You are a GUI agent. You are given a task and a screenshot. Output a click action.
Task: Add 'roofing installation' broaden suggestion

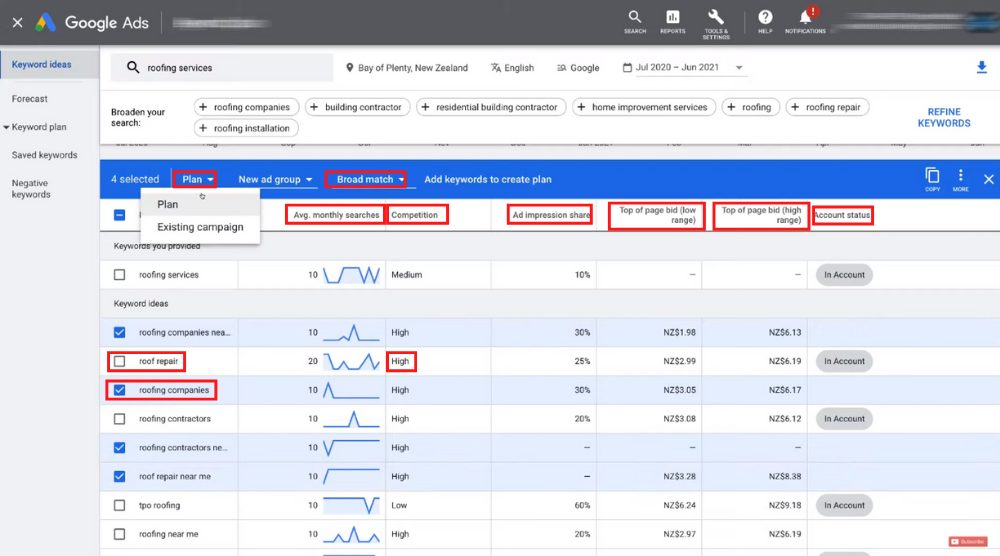click(x=246, y=128)
